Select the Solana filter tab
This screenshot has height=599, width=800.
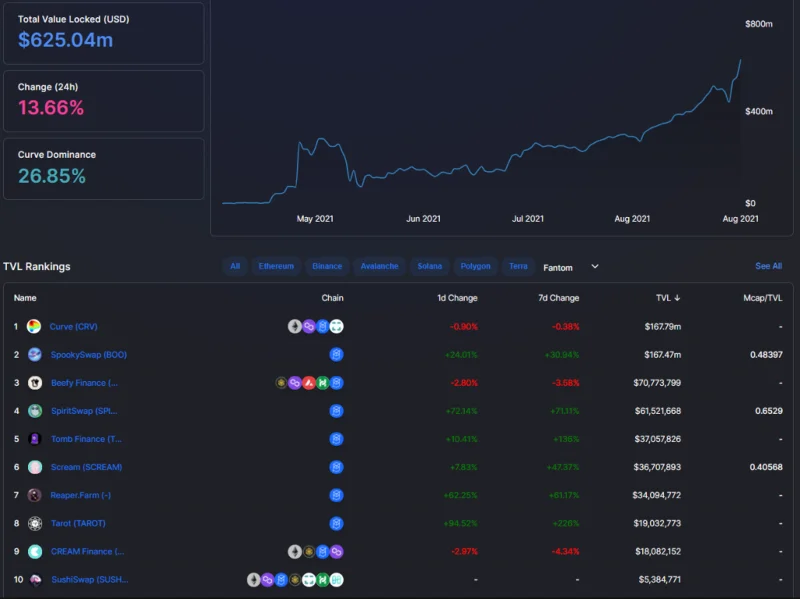point(430,266)
